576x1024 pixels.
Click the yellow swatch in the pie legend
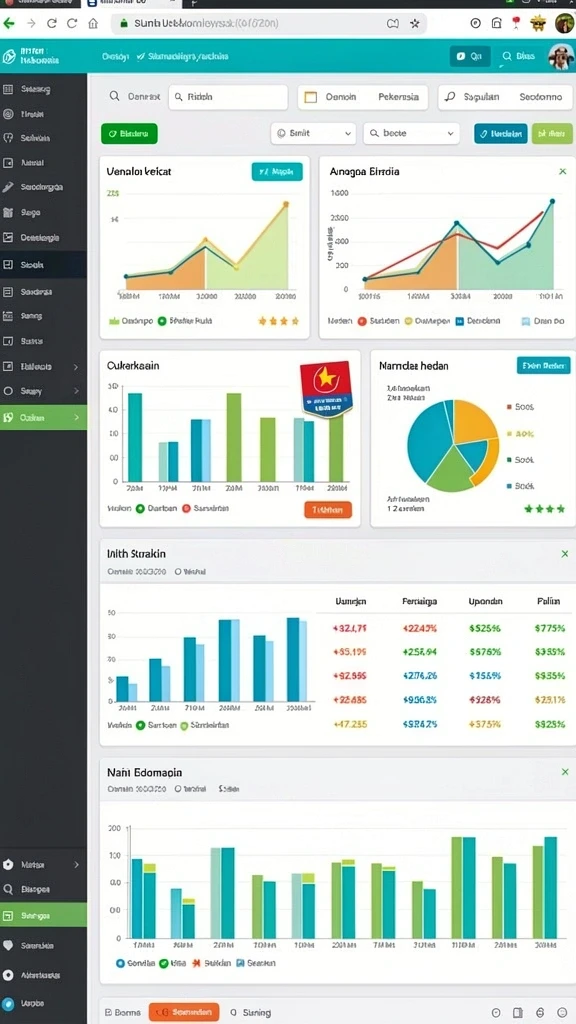point(509,433)
